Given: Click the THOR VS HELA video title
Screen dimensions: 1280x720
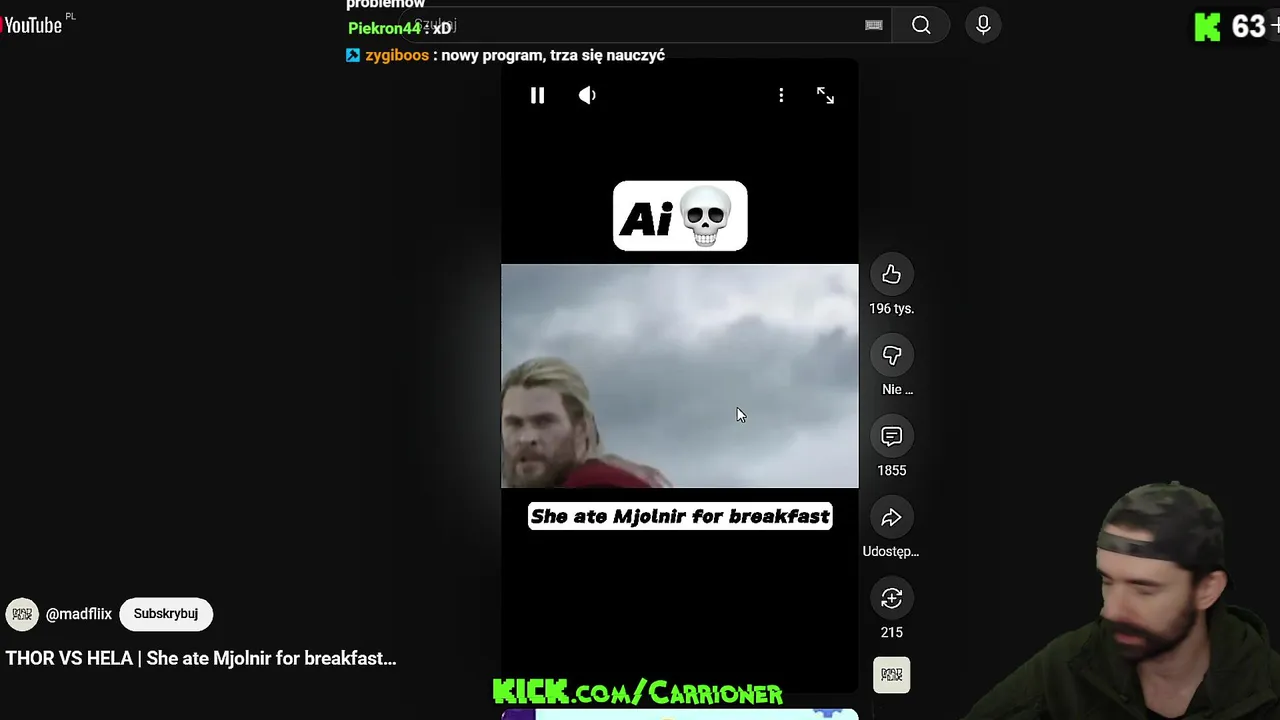Looking at the screenshot, I should point(201,658).
